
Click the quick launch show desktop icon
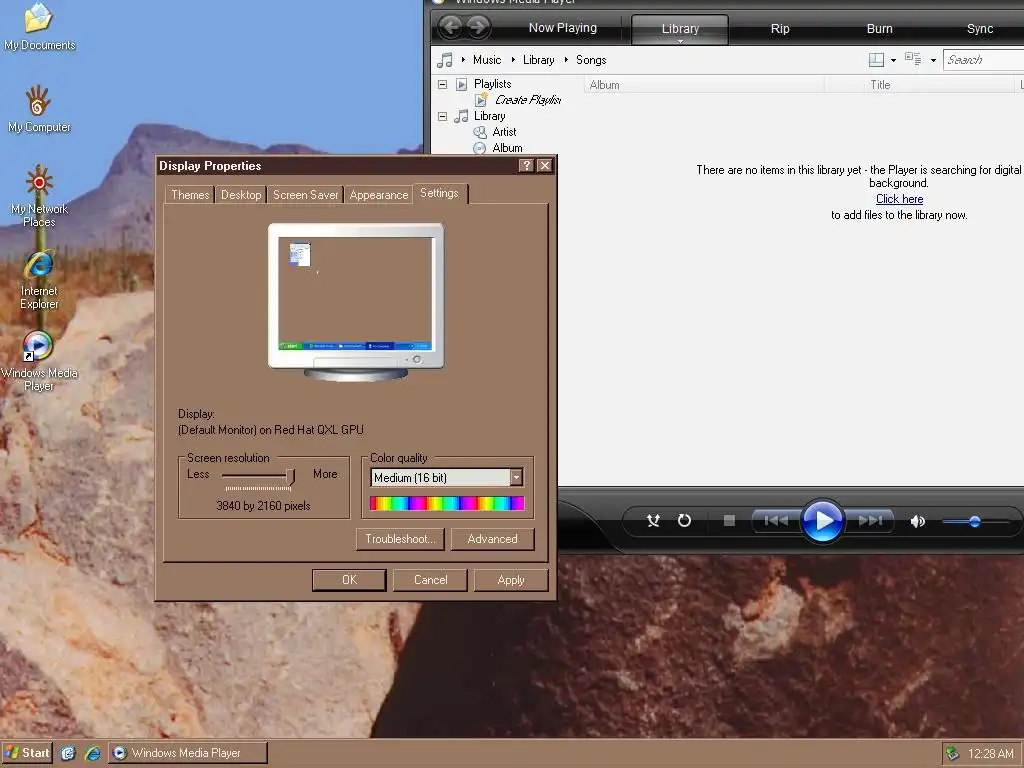pyautogui.click(x=68, y=754)
